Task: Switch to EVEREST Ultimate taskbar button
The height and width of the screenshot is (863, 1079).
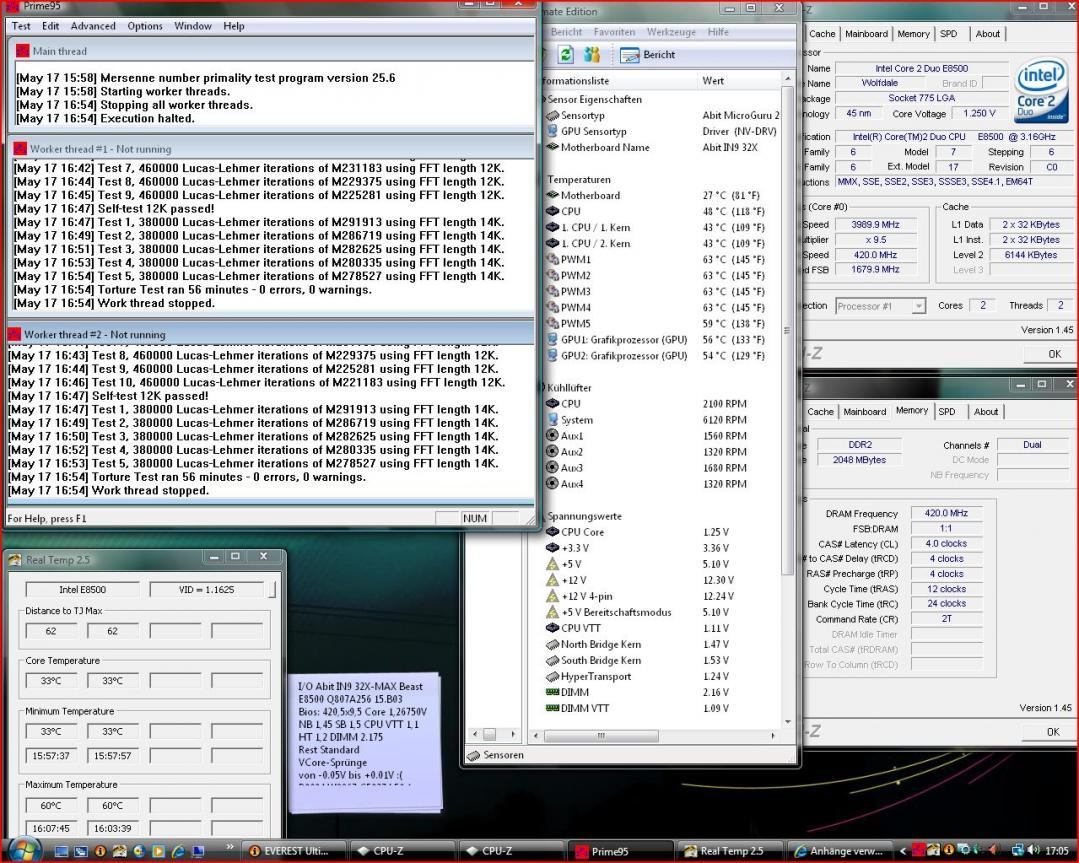Action: [293, 851]
